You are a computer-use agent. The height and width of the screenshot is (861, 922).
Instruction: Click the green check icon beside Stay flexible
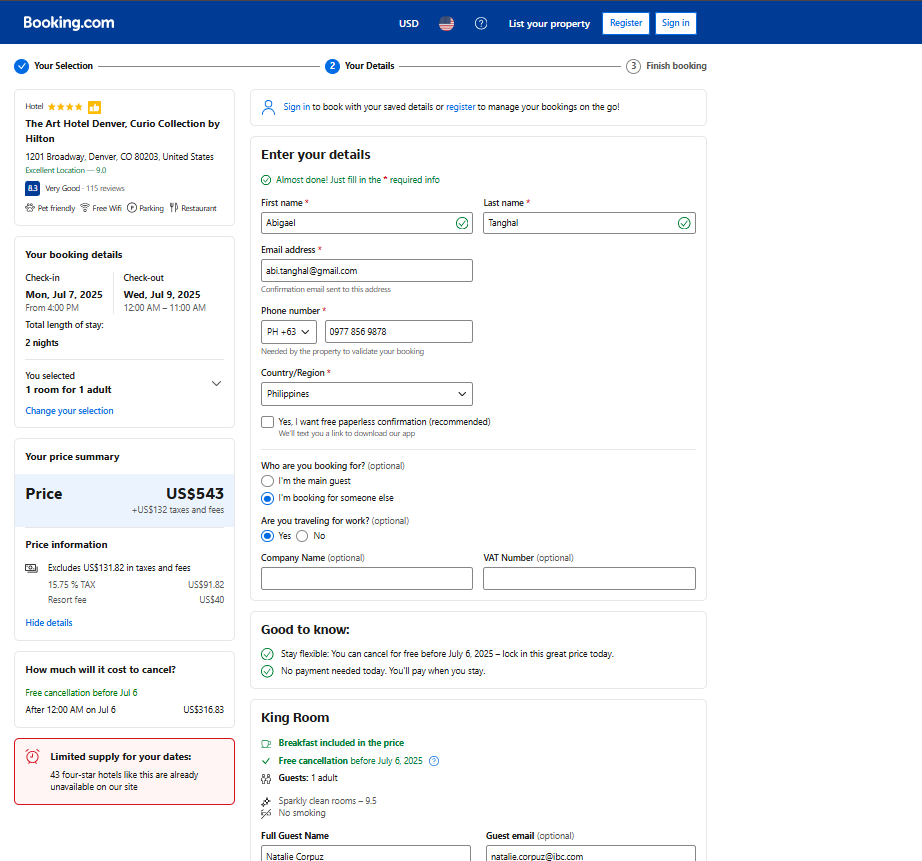(x=267, y=654)
